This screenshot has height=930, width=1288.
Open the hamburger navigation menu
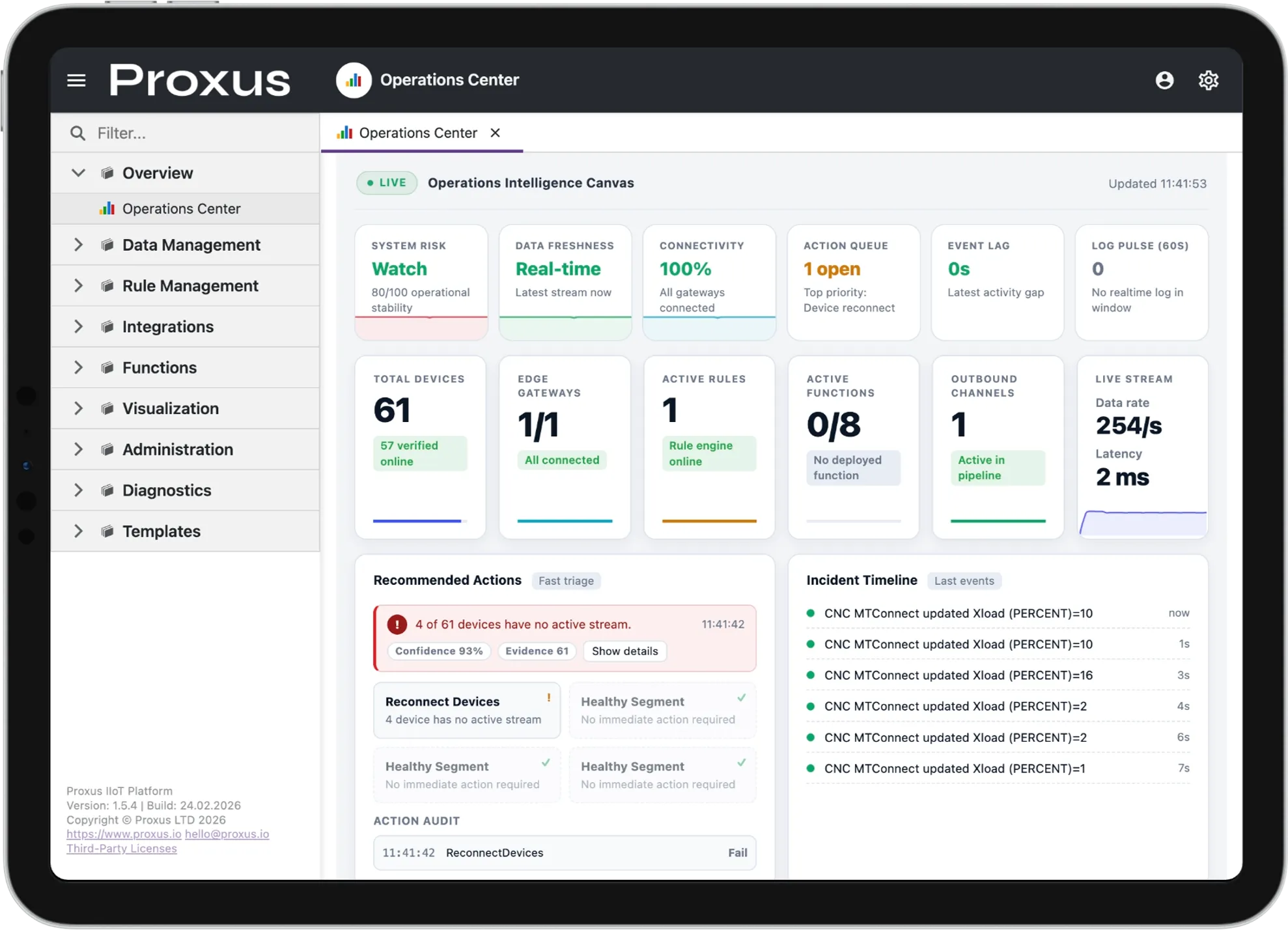click(x=76, y=79)
